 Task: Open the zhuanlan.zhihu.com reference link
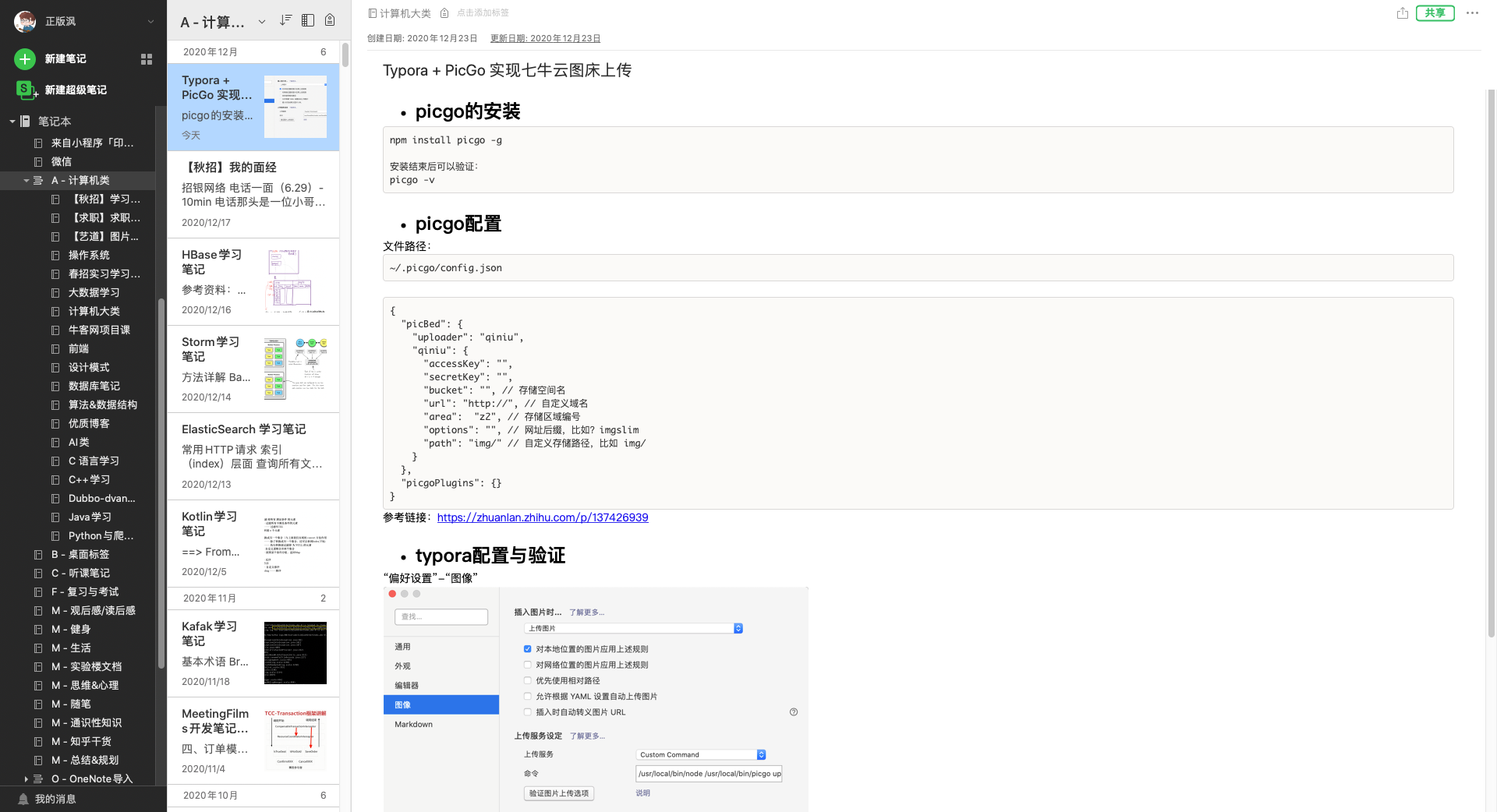543,517
